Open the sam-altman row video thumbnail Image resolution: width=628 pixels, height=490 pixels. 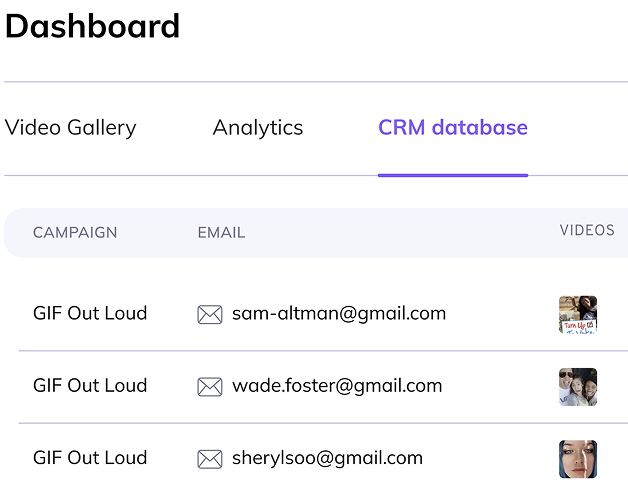point(578,315)
